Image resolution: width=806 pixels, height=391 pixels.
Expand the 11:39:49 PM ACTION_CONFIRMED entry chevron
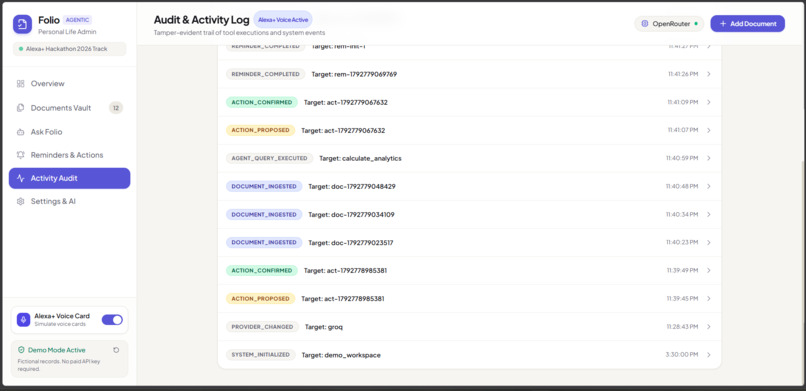tap(709, 270)
